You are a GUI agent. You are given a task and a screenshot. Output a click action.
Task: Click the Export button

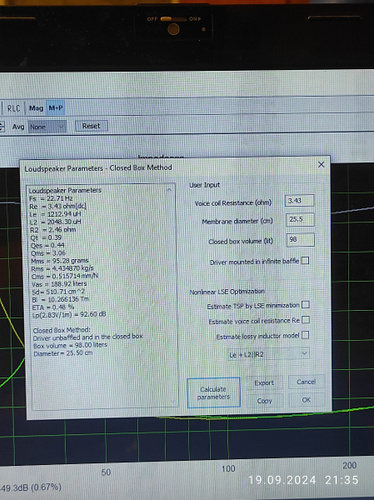tap(264, 383)
